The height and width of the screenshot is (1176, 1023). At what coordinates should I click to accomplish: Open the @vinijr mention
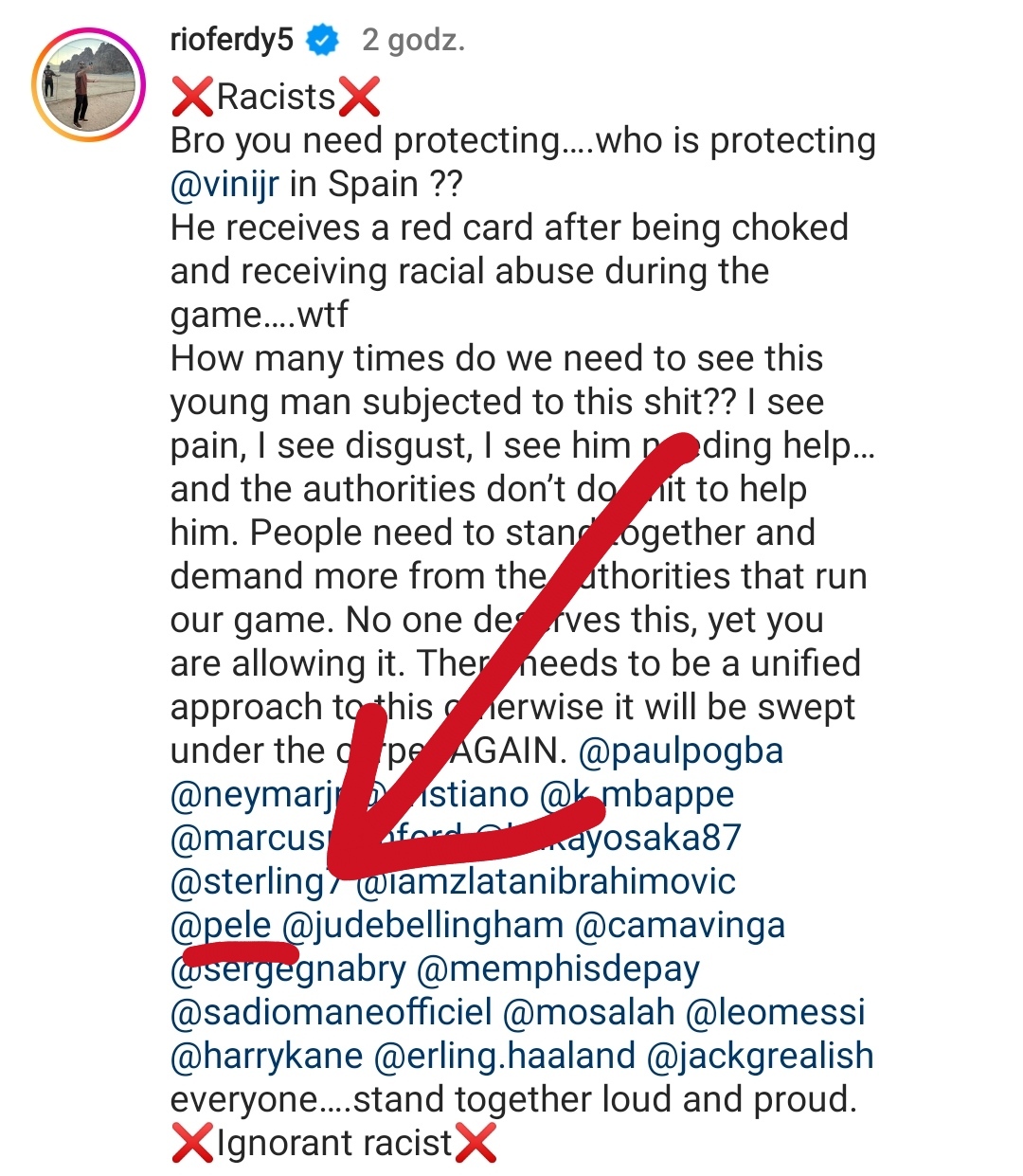point(224,184)
